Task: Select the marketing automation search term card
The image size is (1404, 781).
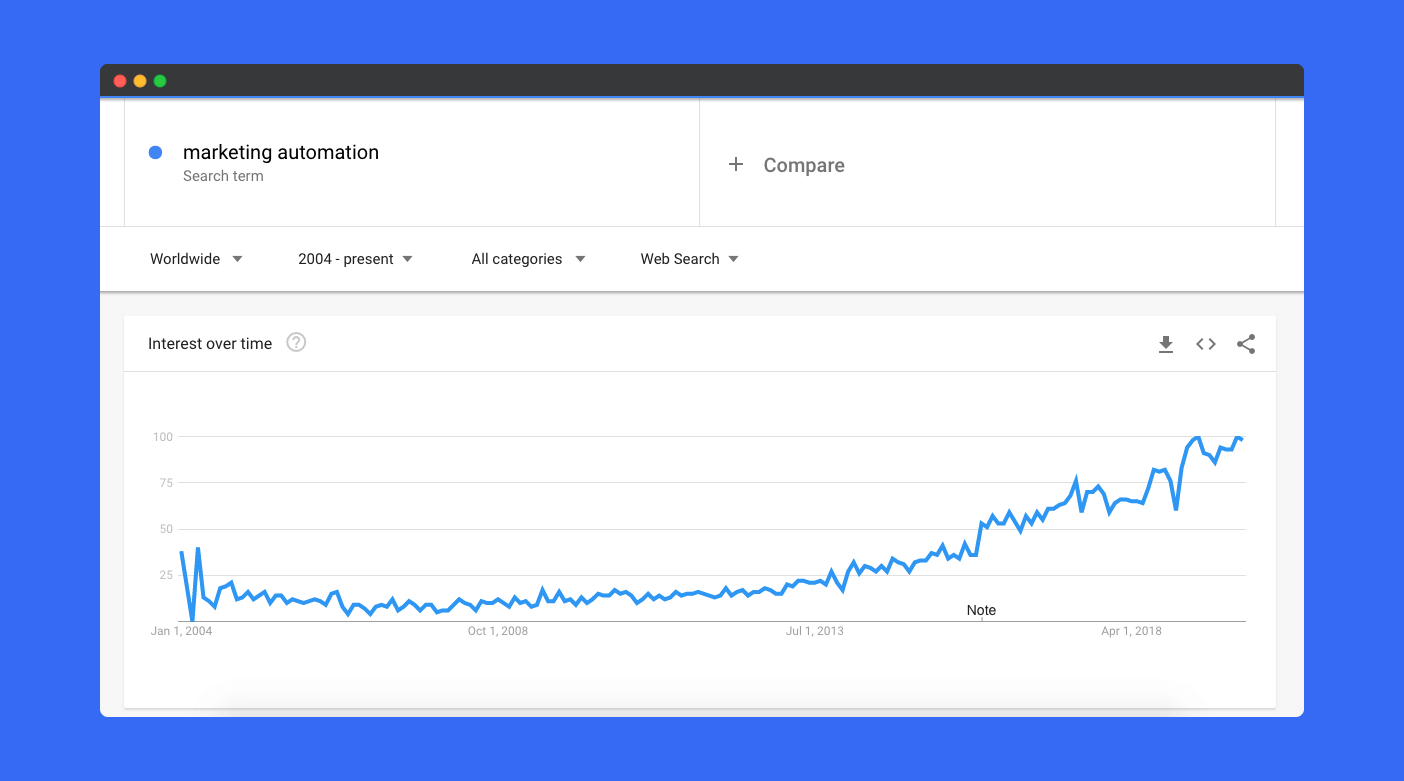Action: point(280,152)
